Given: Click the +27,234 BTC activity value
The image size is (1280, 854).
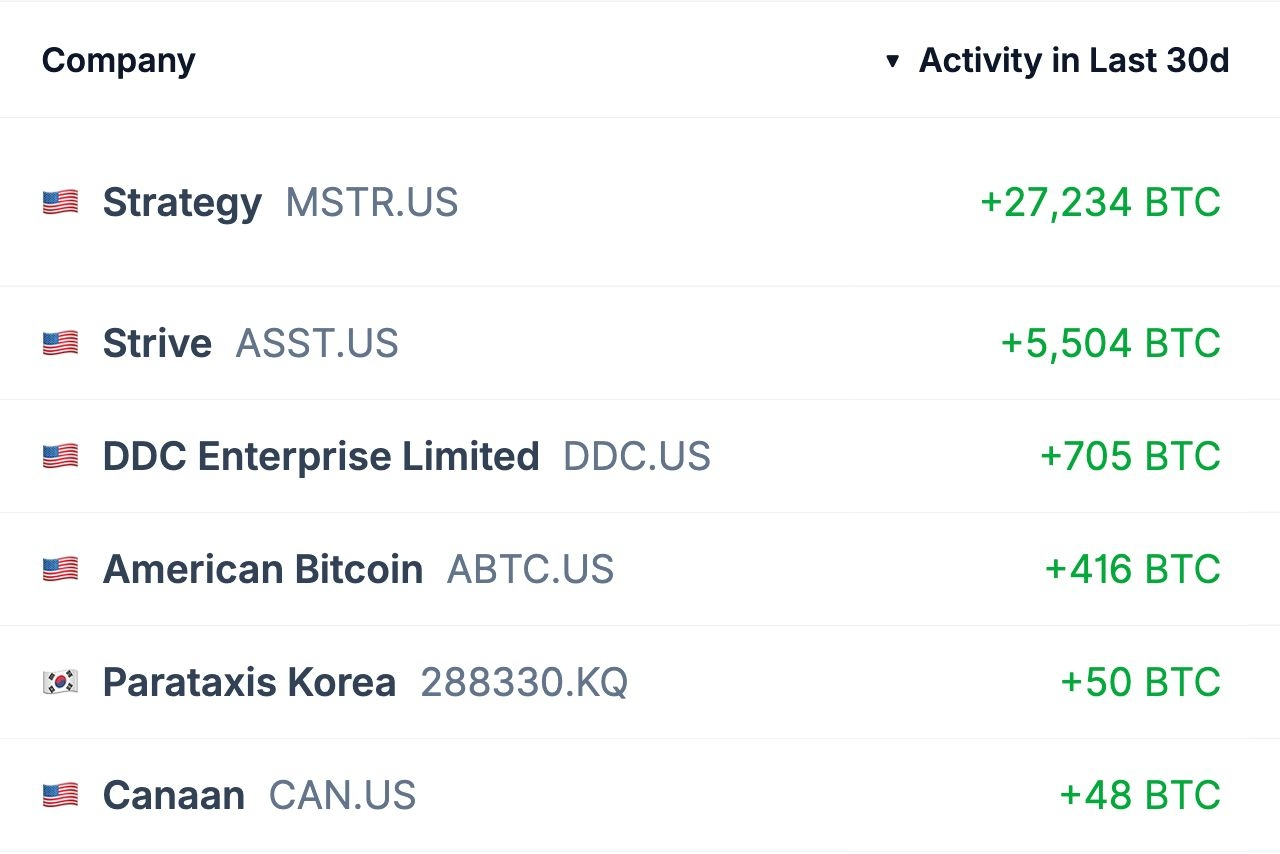Looking at the screenshot, I should click(1100, 203).
